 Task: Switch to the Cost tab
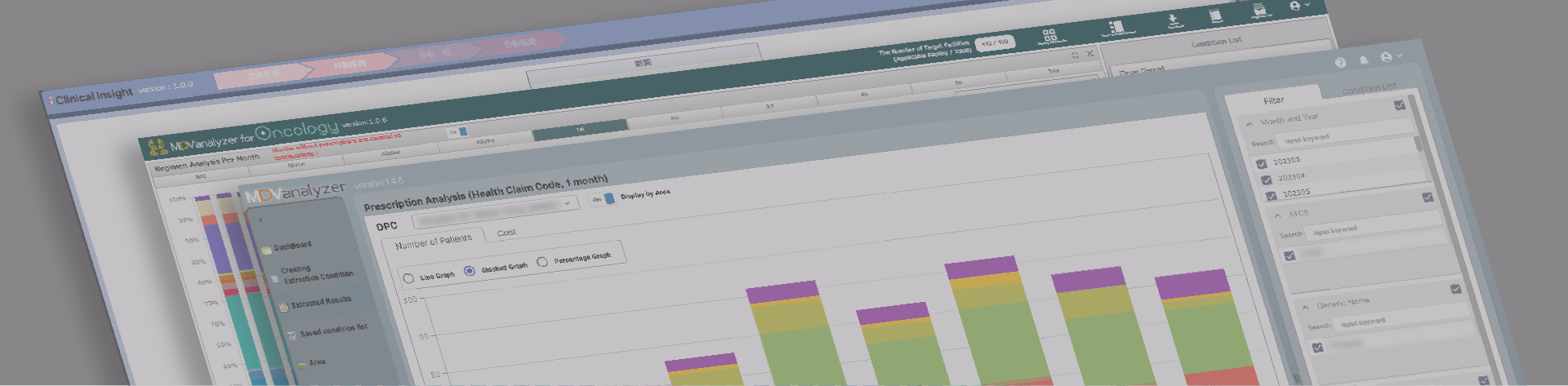pos(506,233)
